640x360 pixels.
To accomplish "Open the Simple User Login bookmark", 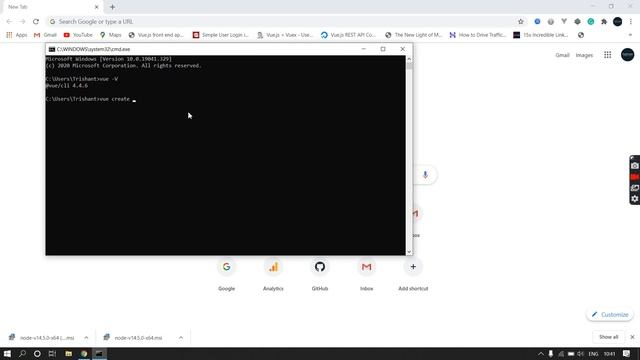I will pyautogui.click(x=220, y=35).
